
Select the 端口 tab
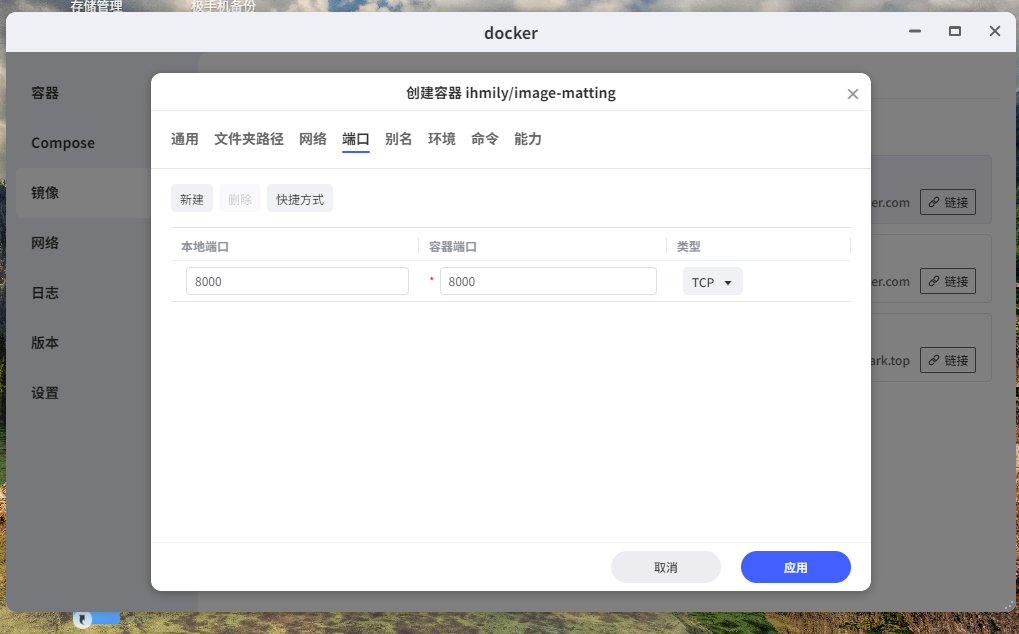coord(355,139)
